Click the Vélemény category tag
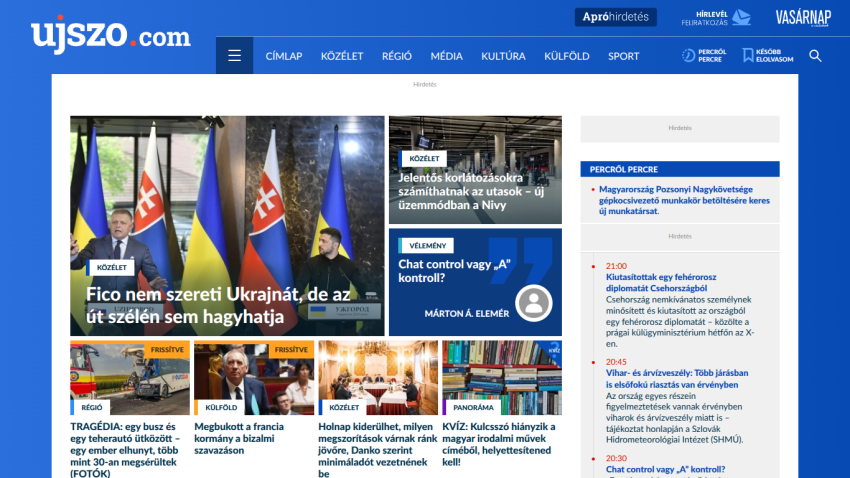This screenshot has height=478, width=850. [427, 246]
